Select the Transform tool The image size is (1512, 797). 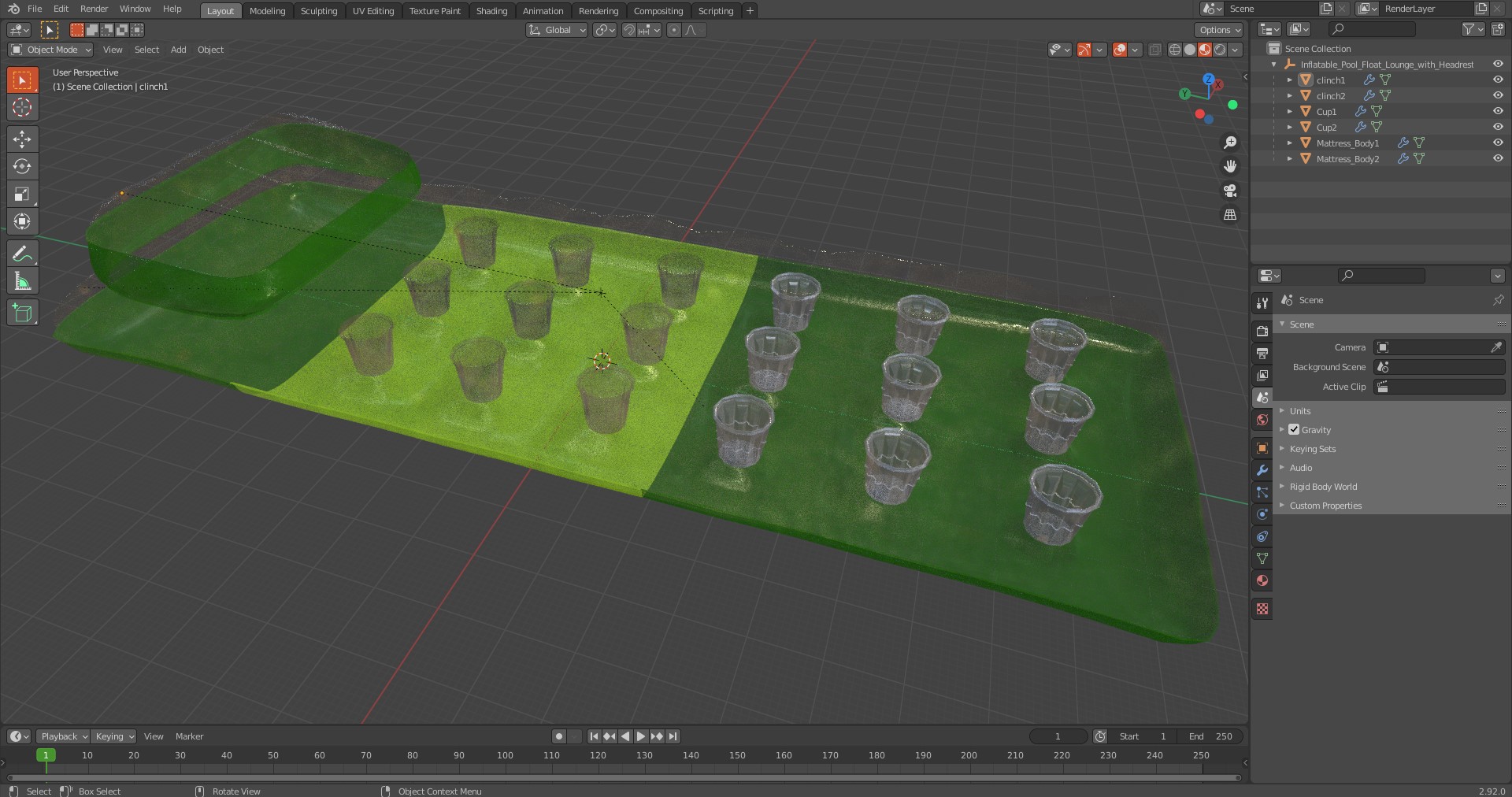coord(22,221)
